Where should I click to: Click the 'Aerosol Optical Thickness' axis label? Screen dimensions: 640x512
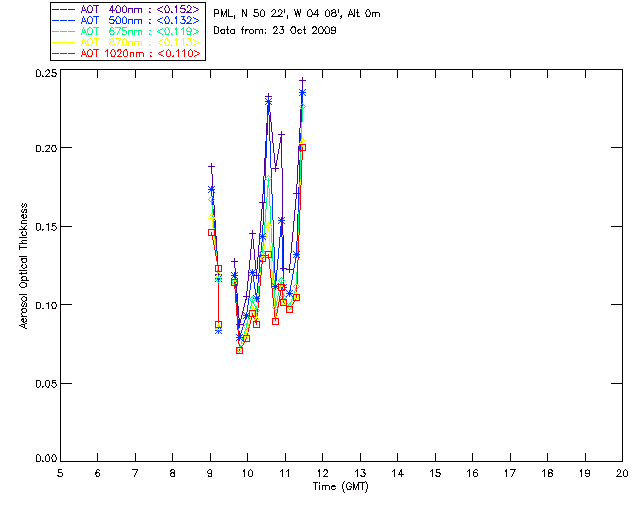[x=24, y=266]
